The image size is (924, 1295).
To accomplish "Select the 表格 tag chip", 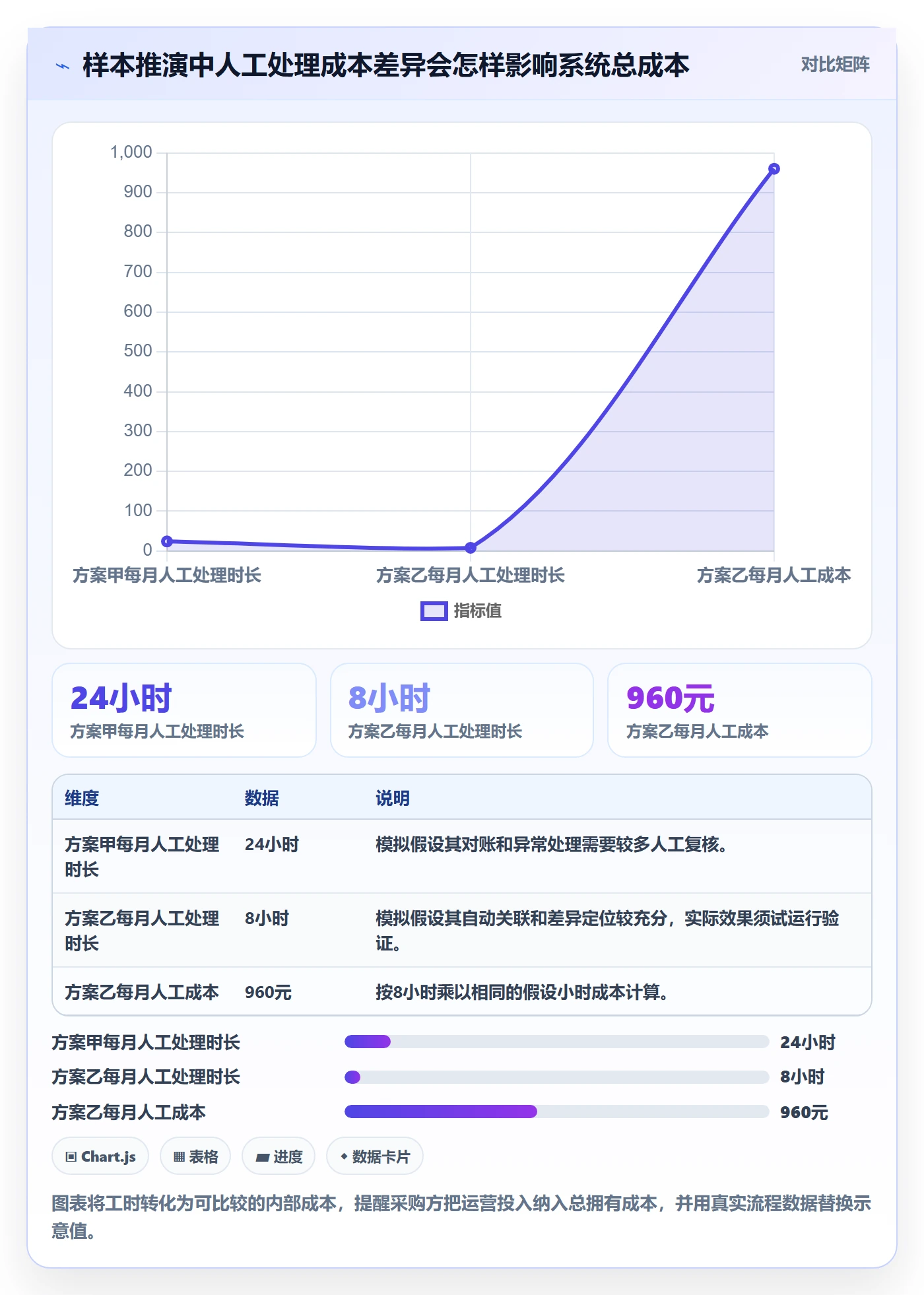I will 195,1156.
